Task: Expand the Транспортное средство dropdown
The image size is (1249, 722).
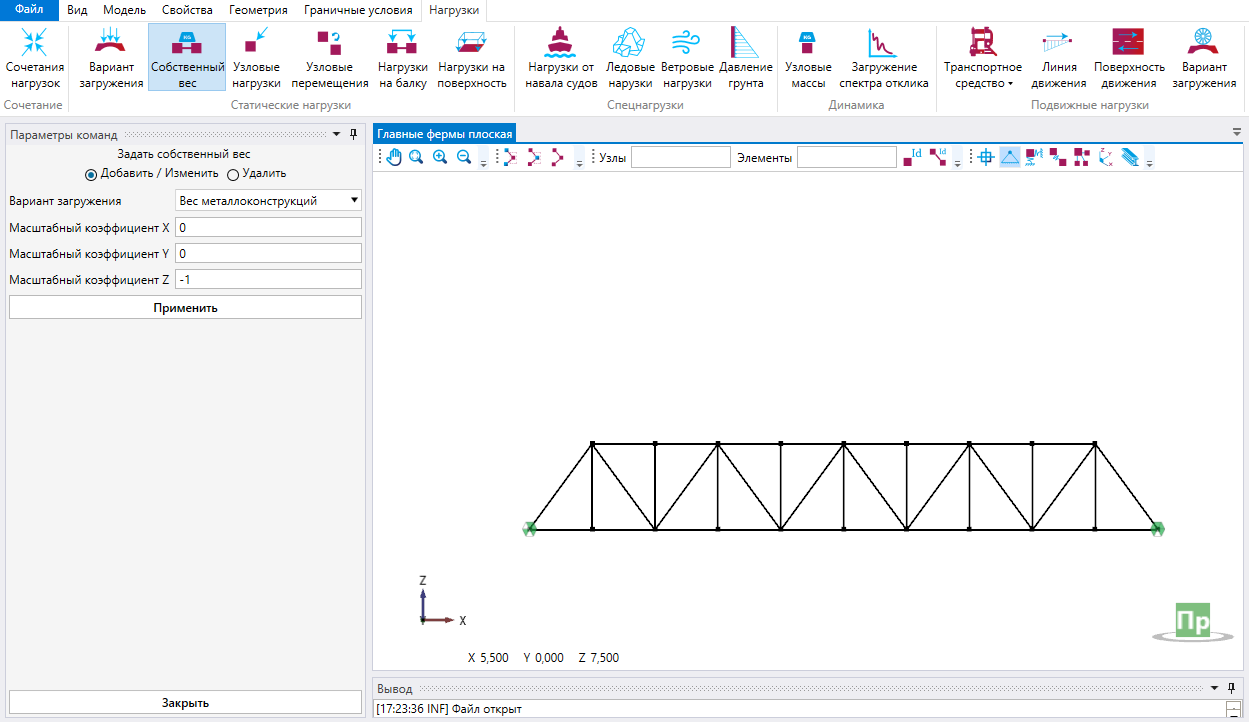Action: [983, 58]
